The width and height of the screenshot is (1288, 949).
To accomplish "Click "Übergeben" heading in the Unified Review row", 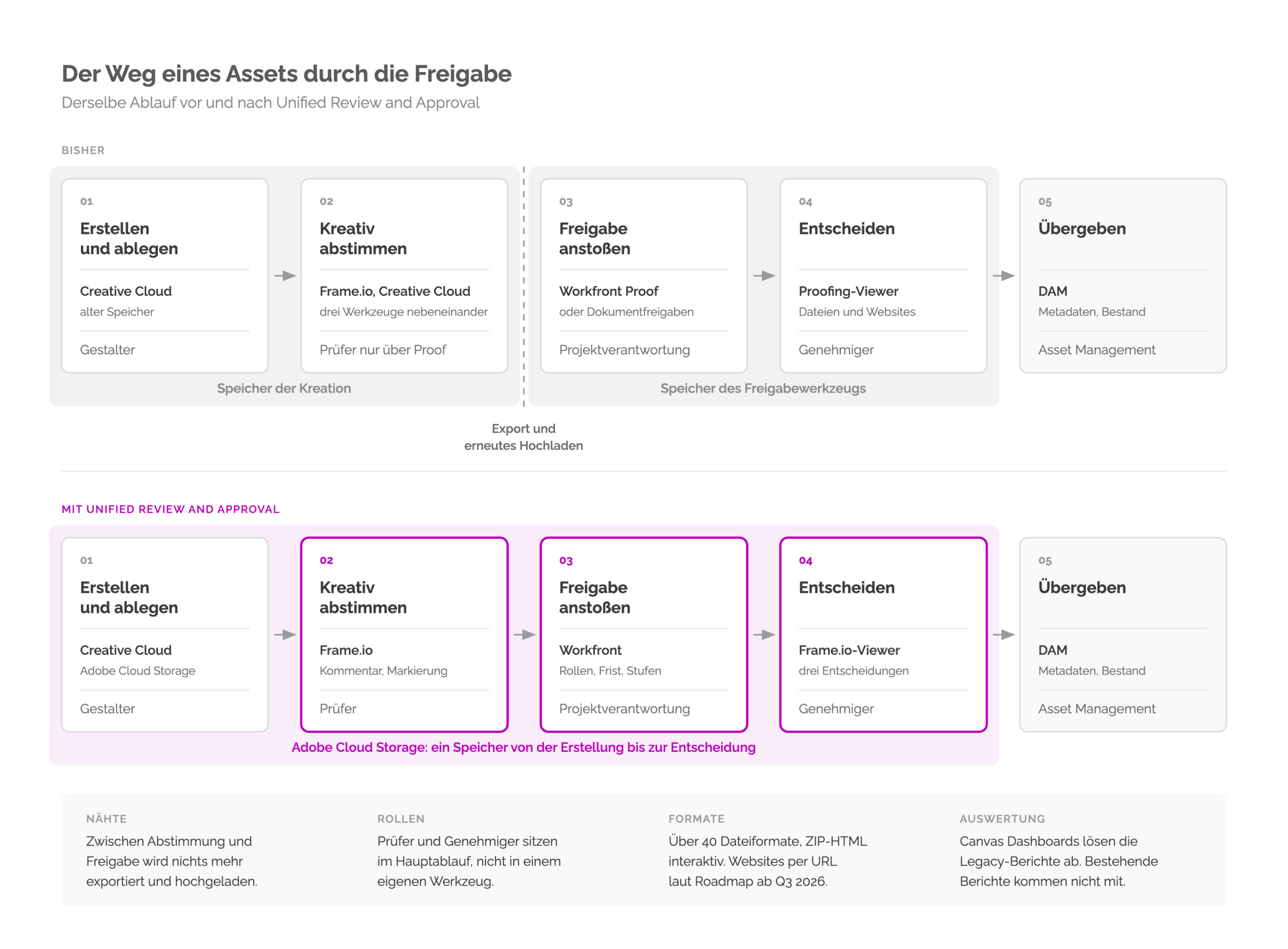I will [1082, 588].
